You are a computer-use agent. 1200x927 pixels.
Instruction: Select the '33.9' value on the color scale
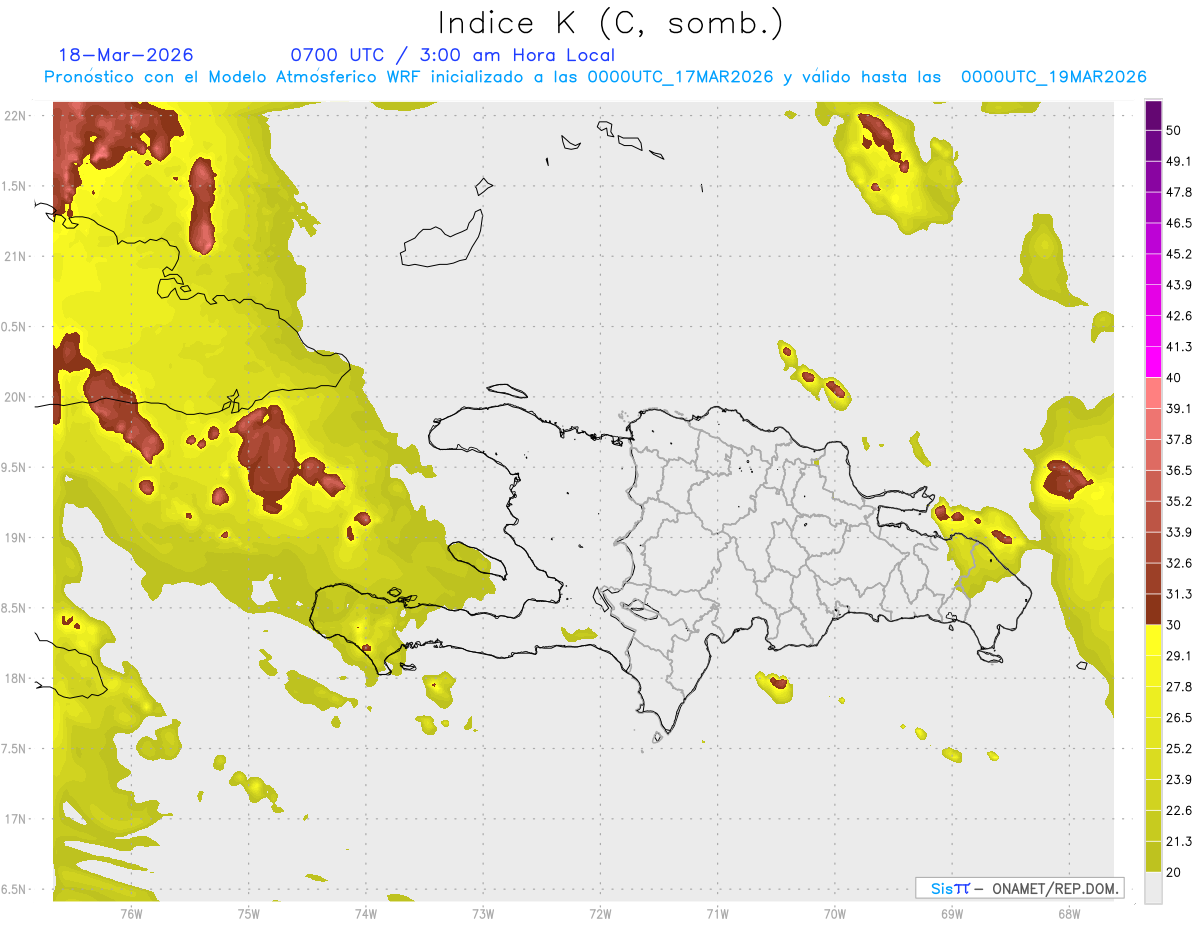1179,533
